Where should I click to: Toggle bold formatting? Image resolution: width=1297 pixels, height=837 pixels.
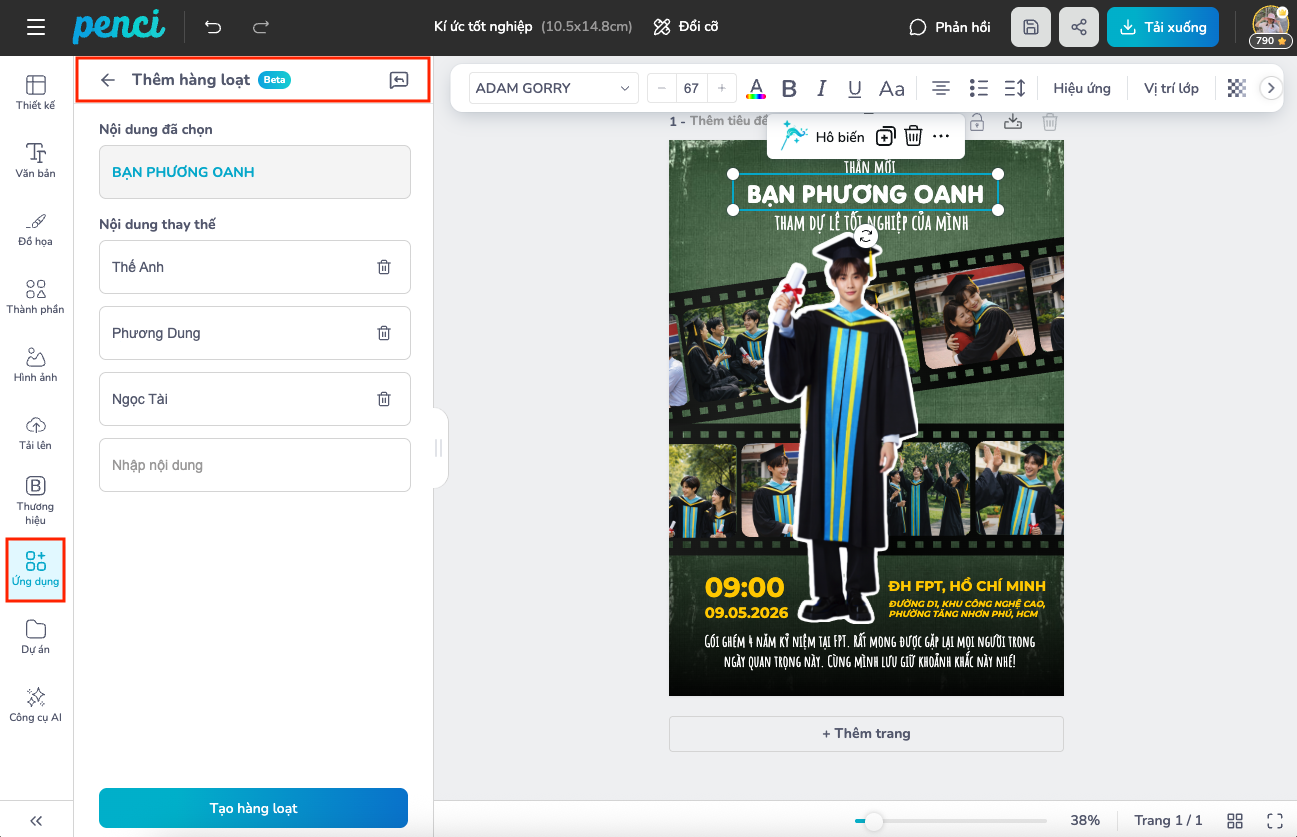[789, 88]
